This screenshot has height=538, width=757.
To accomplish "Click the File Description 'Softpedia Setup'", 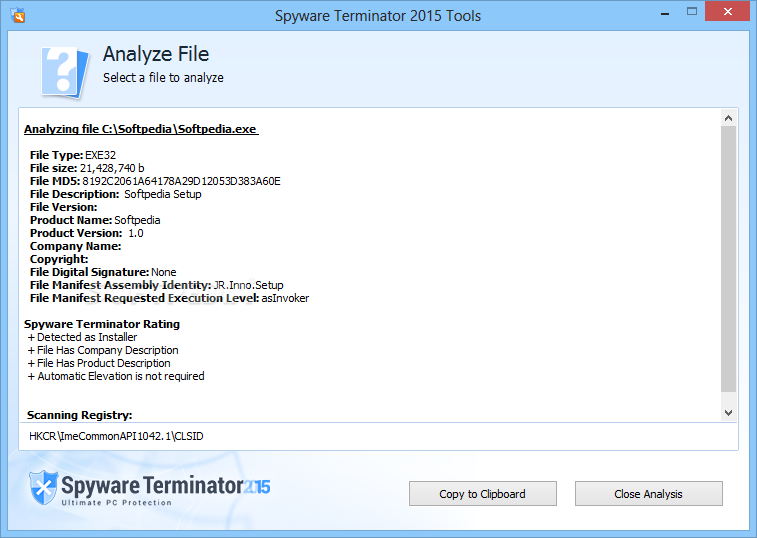I will click(x=163, y=194).
